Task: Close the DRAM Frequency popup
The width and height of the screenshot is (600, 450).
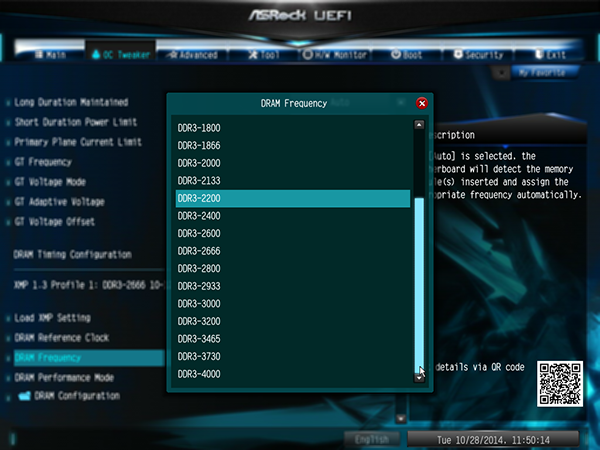Action: point(422,103)
